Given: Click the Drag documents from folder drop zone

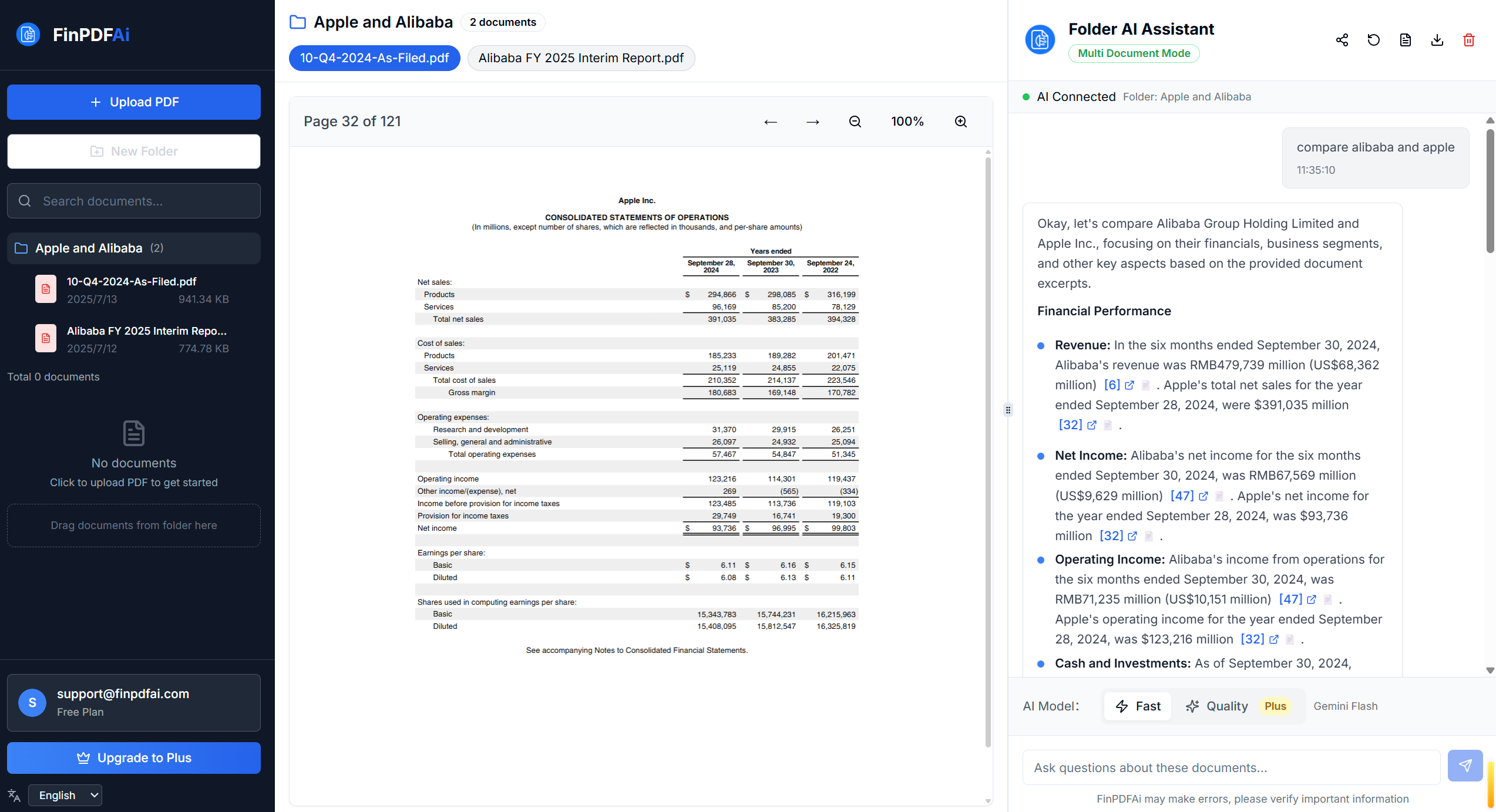Looking at the screenshot, I should pyautogui.click(x=134, y=525).
